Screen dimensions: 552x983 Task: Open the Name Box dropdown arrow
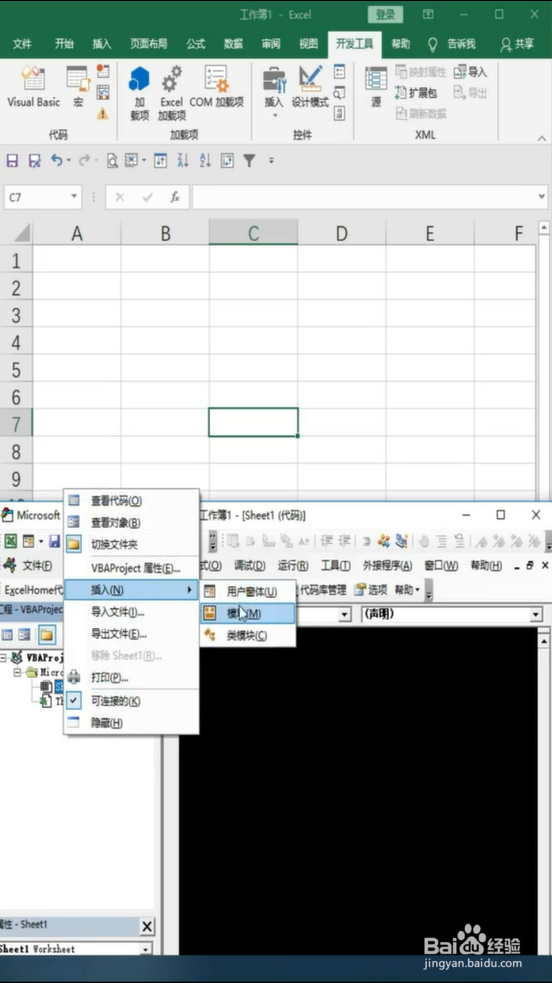(74, 197)
